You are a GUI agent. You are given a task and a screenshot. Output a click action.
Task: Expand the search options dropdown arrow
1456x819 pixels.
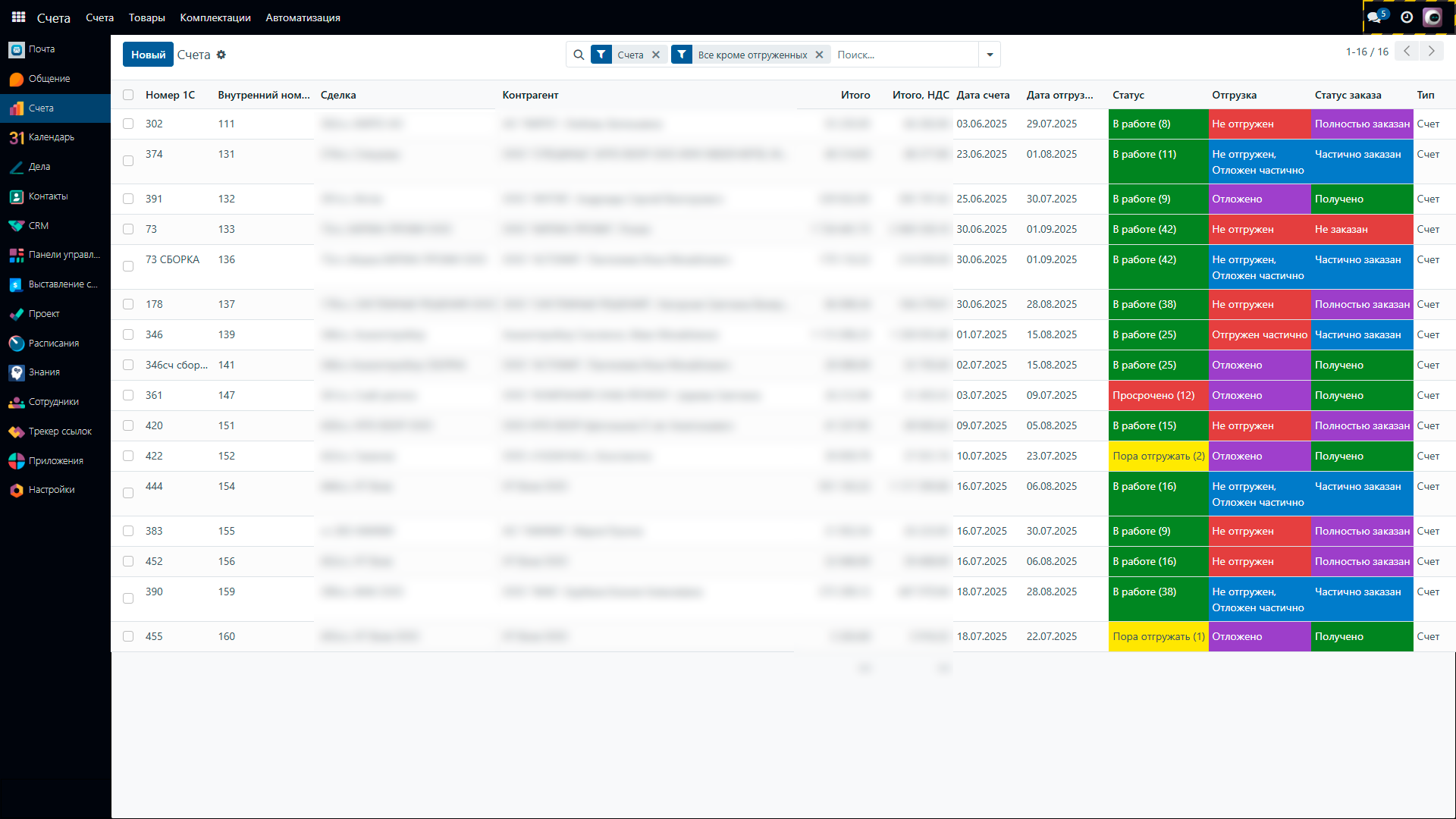tap(990, 55)
